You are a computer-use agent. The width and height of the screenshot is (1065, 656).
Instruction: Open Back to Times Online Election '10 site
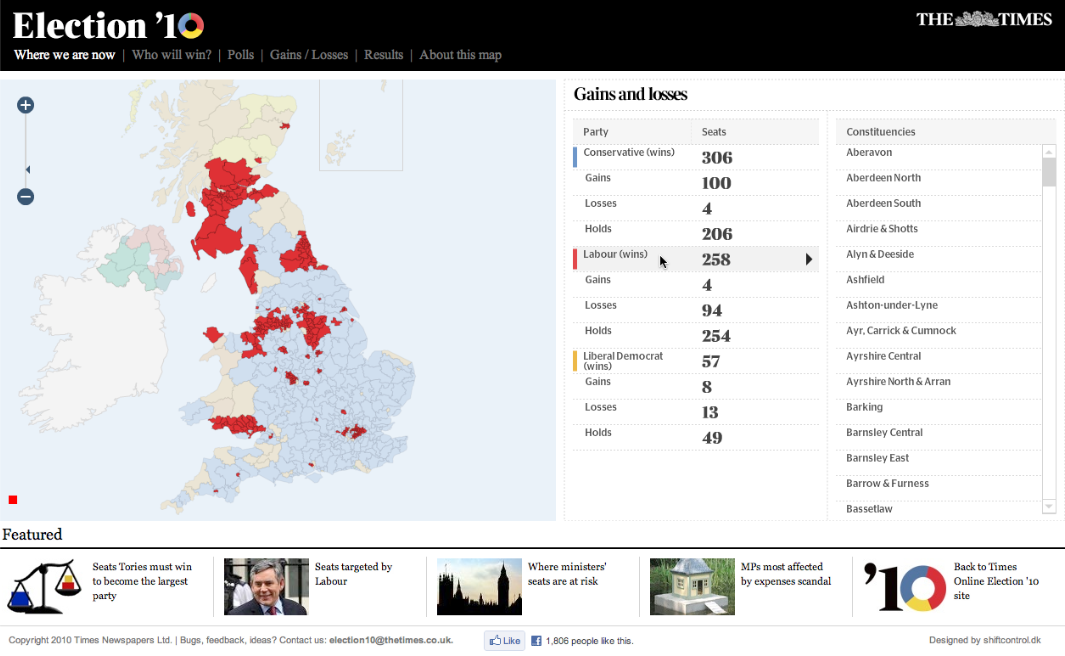click(x=996, y=581)
